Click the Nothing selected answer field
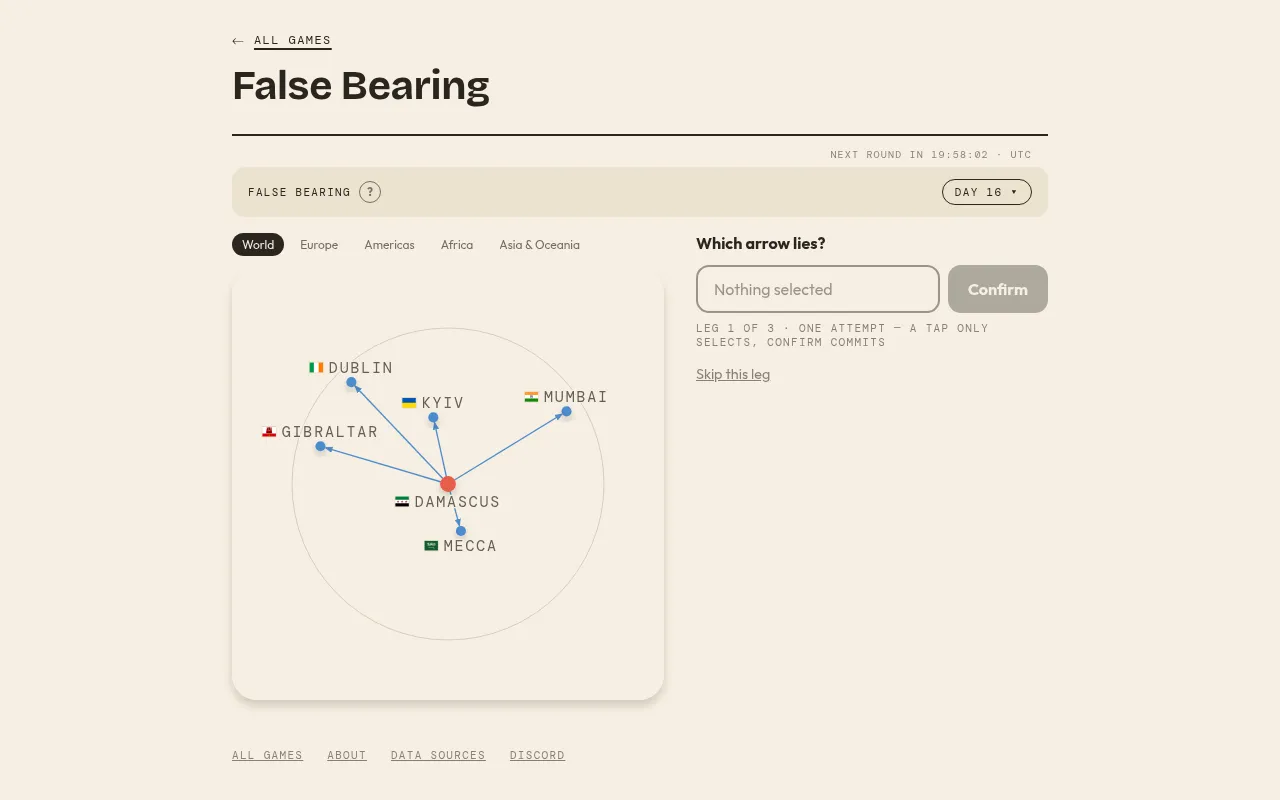Image resolution: width=1280 pixels, height=800 pixels. coord(818,289)
